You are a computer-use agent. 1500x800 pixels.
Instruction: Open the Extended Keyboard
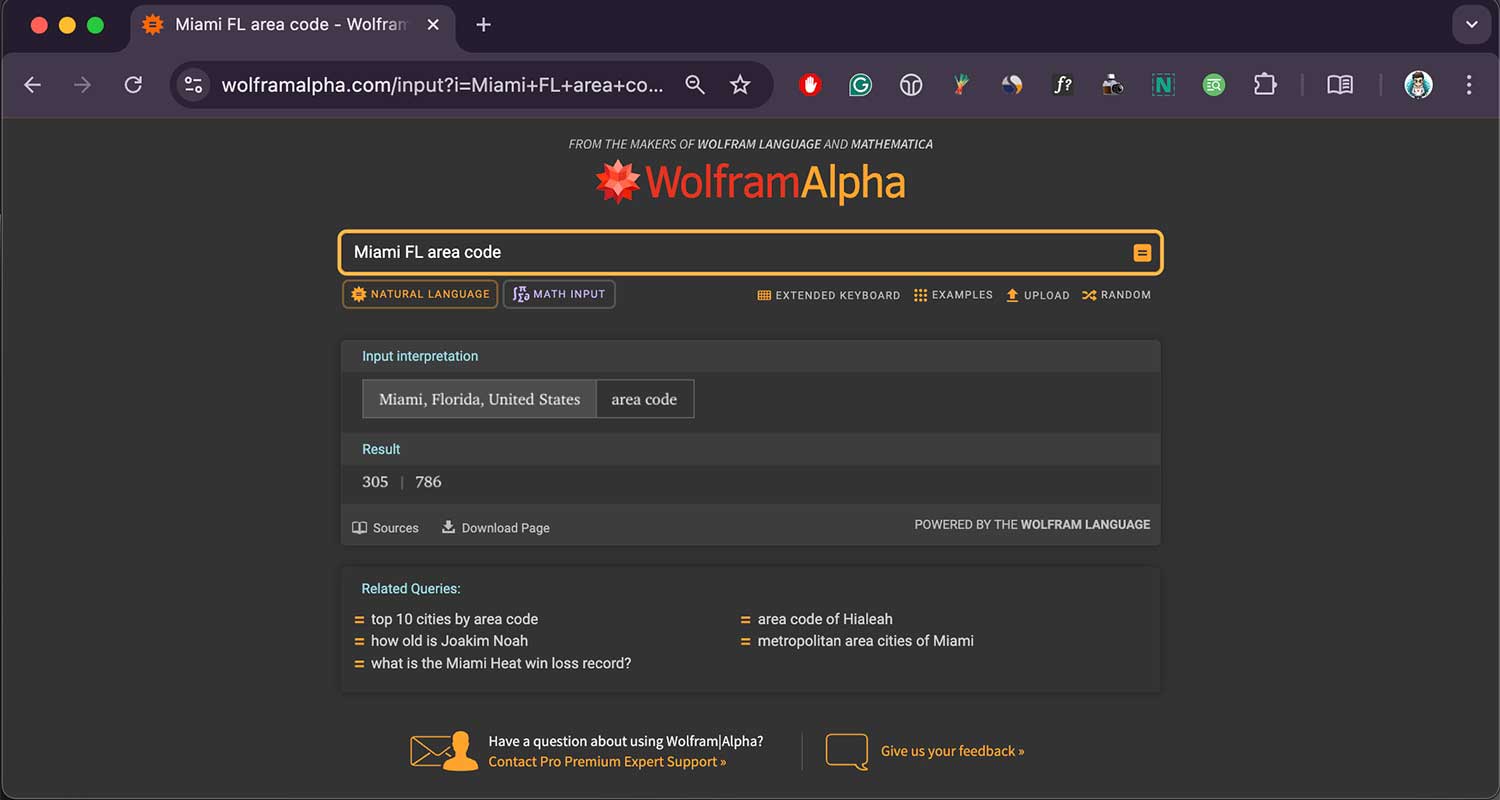pos(829,295)
